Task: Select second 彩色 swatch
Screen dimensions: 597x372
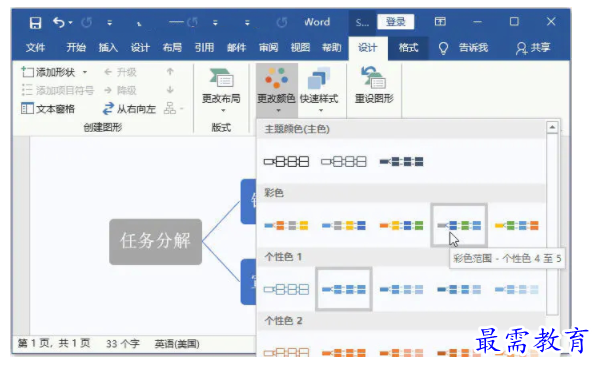Action: tap(344, 225)
